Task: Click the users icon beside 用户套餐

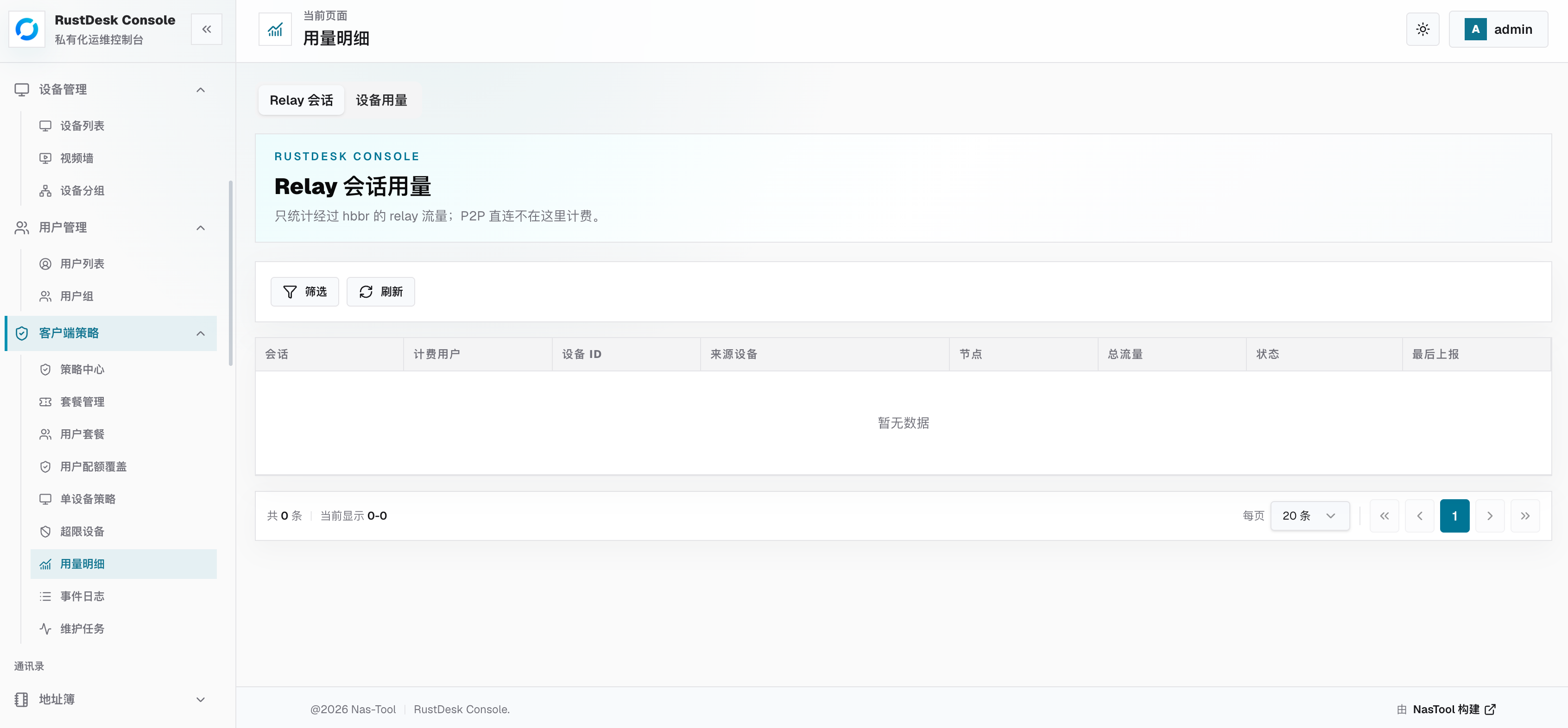Action: [x=46, y=434]
